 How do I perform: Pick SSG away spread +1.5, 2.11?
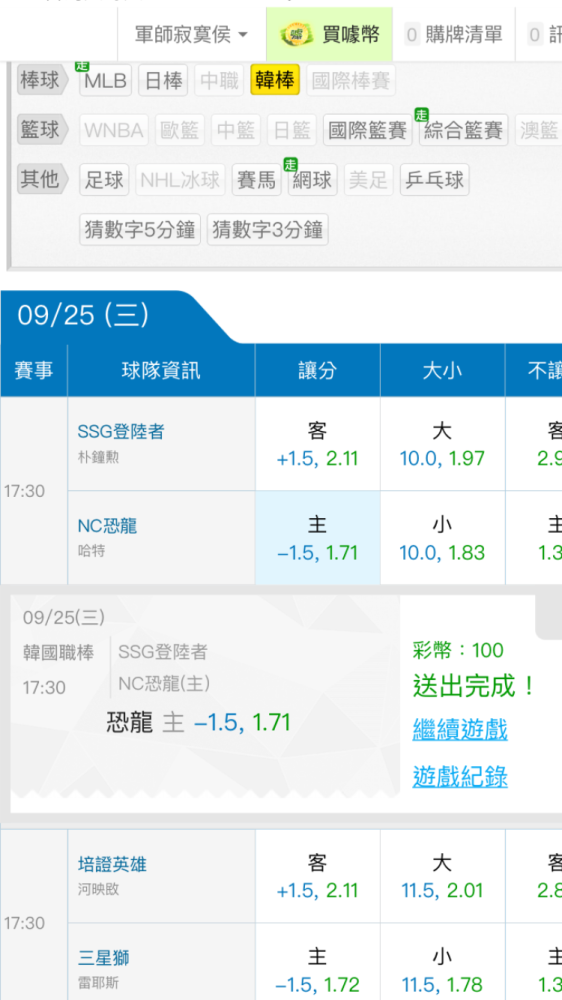[317, 444]
